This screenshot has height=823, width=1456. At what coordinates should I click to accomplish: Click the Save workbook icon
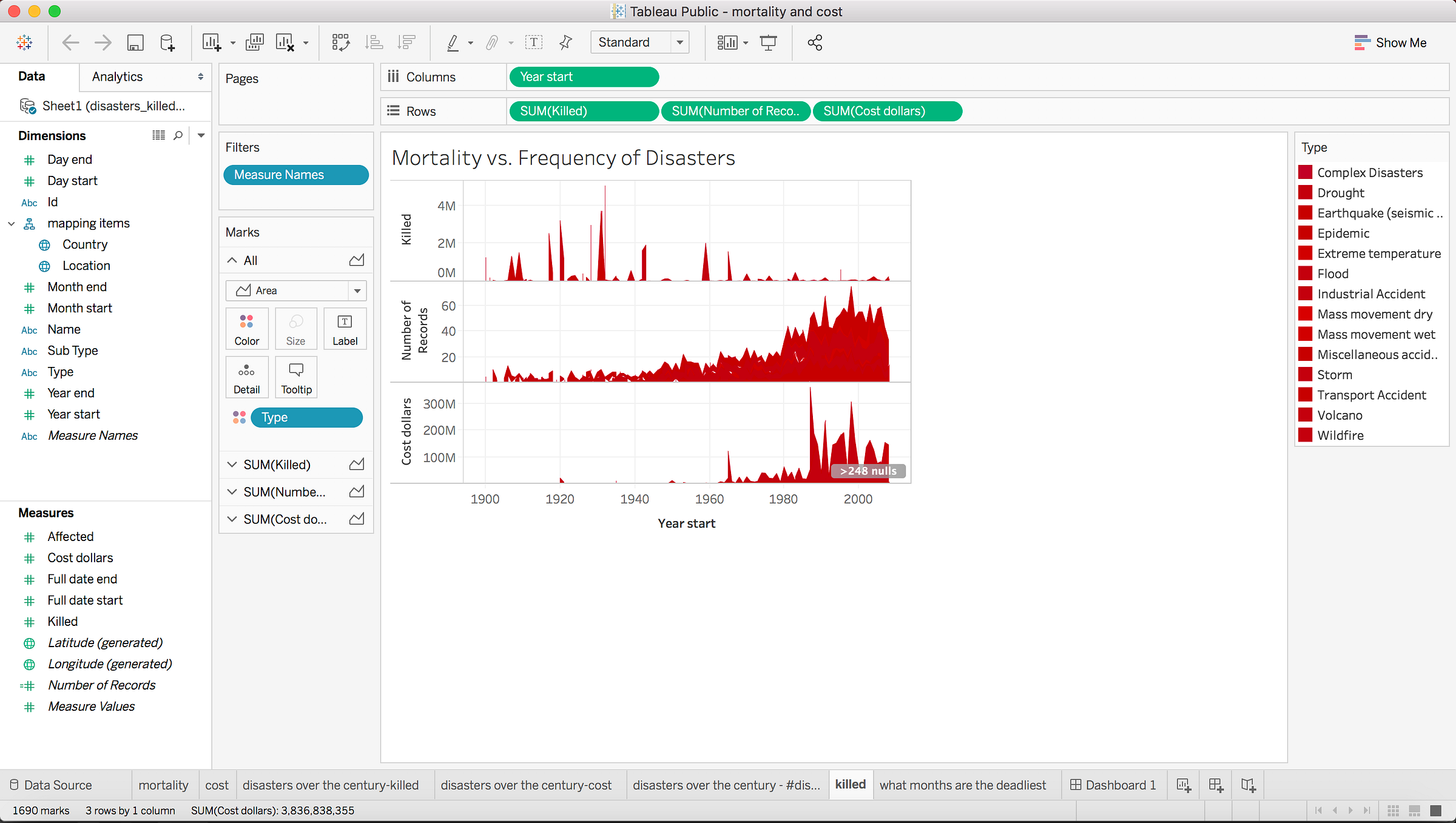pos(135,42)
